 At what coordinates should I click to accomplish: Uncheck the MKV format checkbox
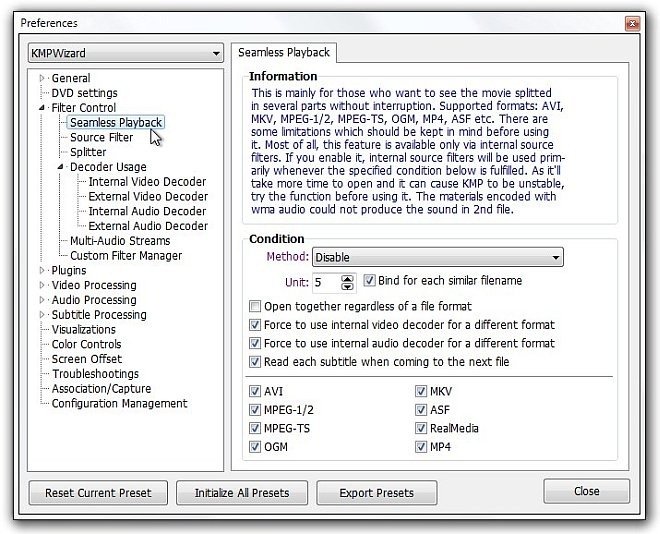point(421,391)
